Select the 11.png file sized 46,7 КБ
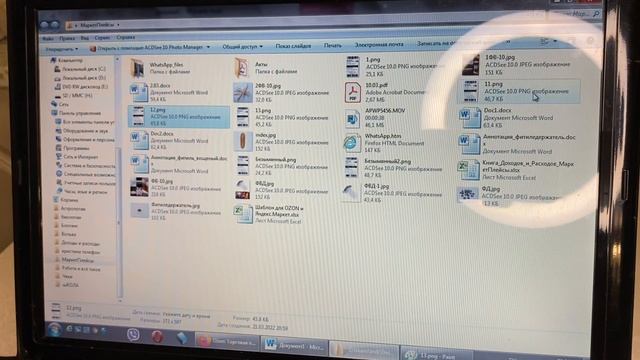The image size is (640, 360). point(471,91)
